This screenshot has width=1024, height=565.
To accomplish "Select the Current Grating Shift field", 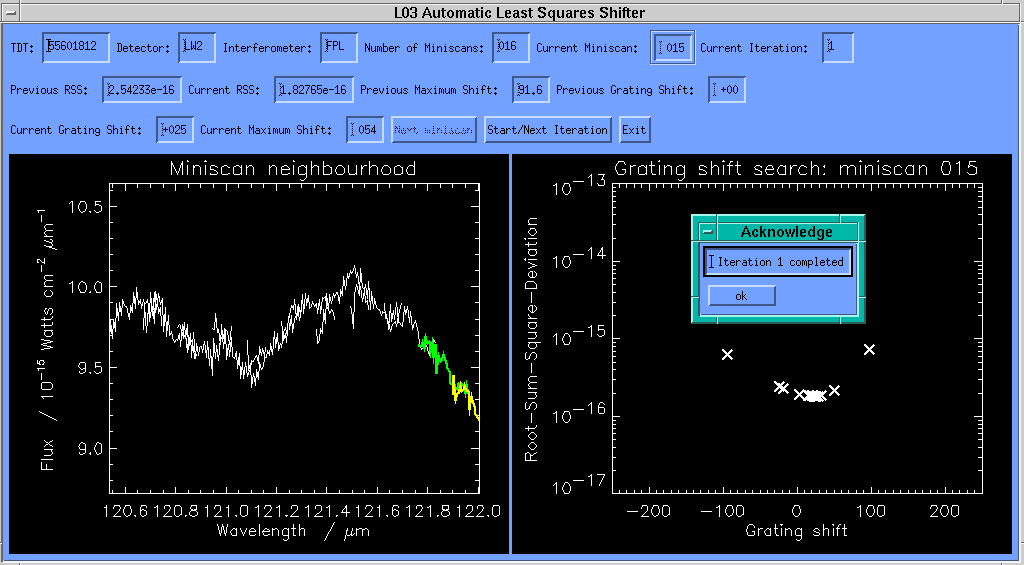I will [x=175, y=130].
